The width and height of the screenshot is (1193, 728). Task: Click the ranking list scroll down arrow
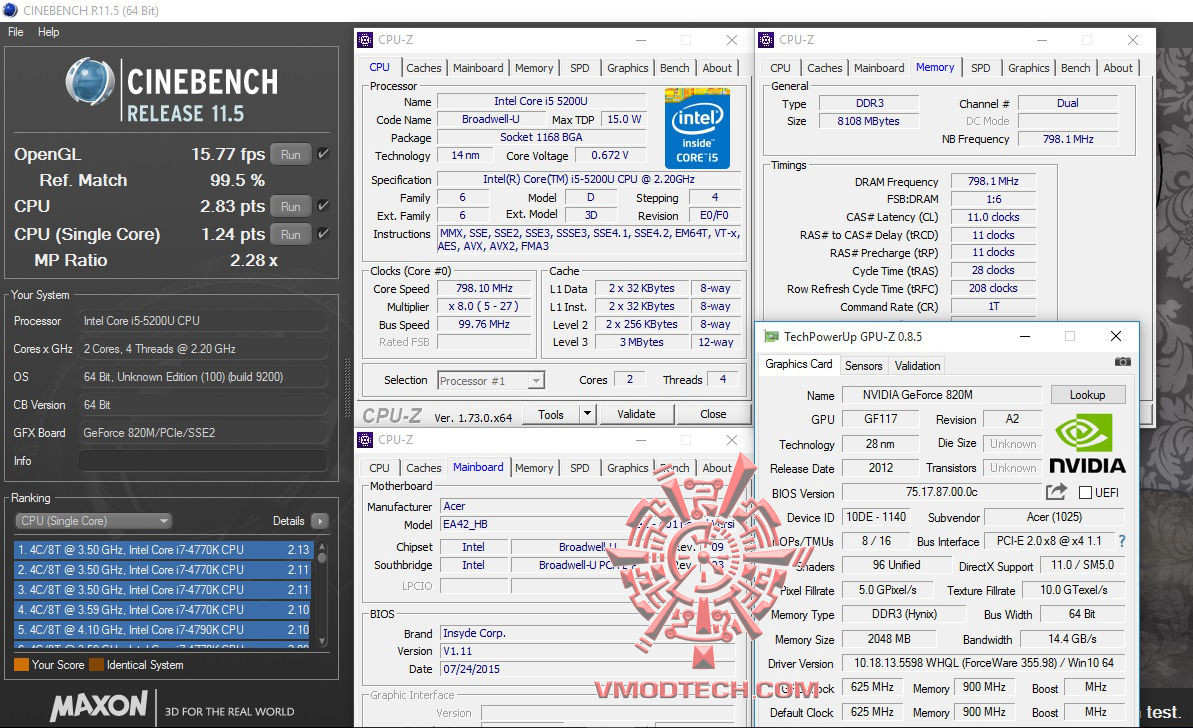click(322, 641)
